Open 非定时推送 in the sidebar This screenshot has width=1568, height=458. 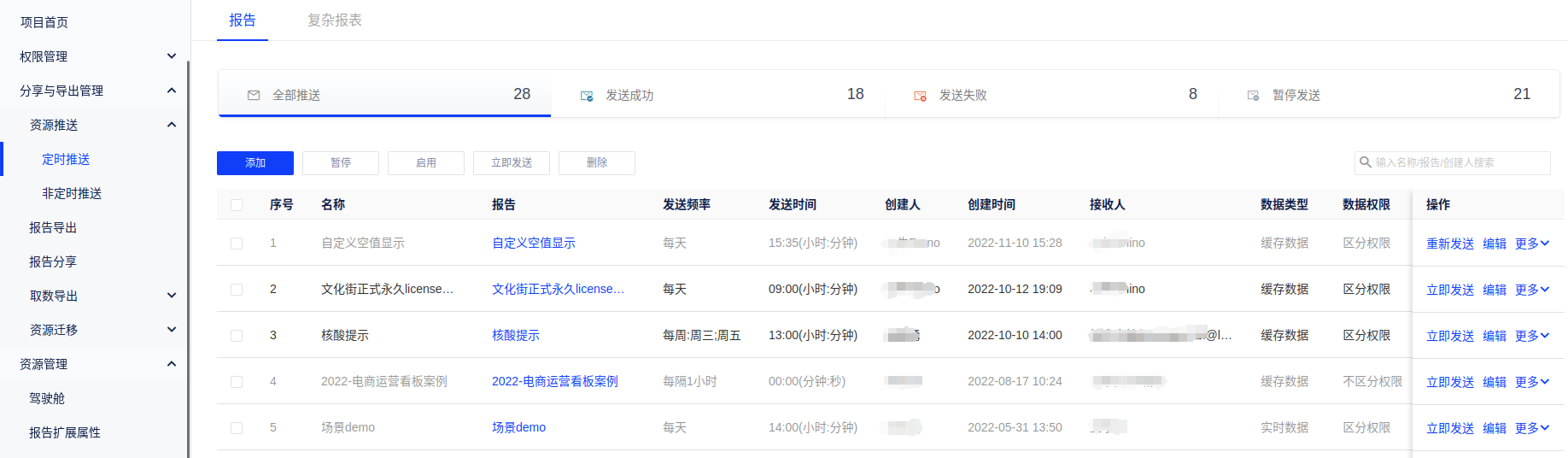(x=72, y=193)
